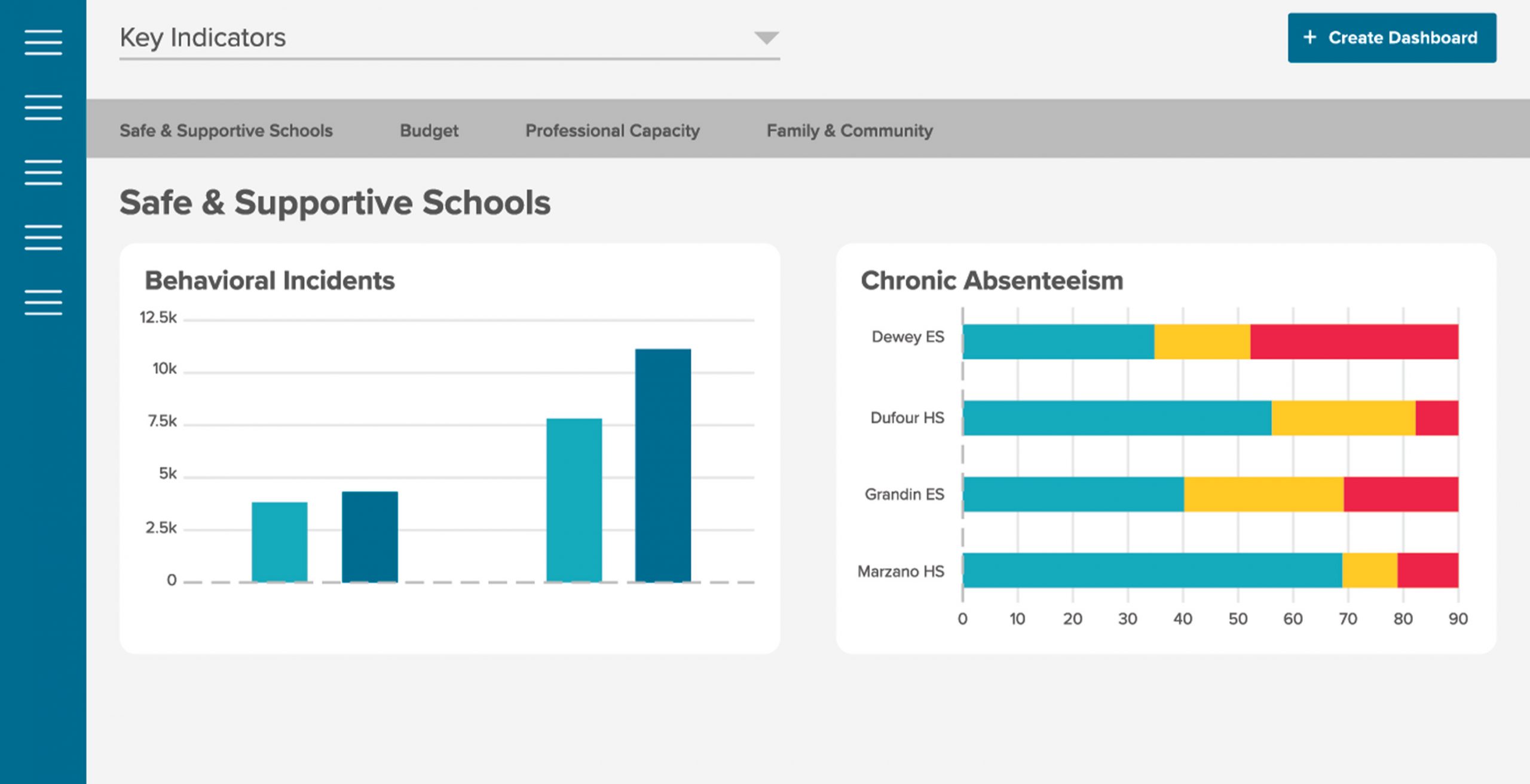The height and width of the screenshot is (784, 1530).
Task: Click the Safe & Supportive Schools page heading
Action: point(335,203)
